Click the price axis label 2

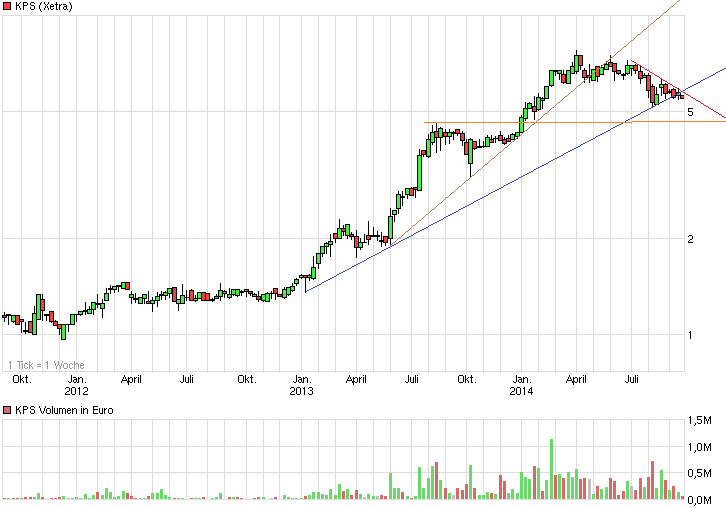point(690,239)
